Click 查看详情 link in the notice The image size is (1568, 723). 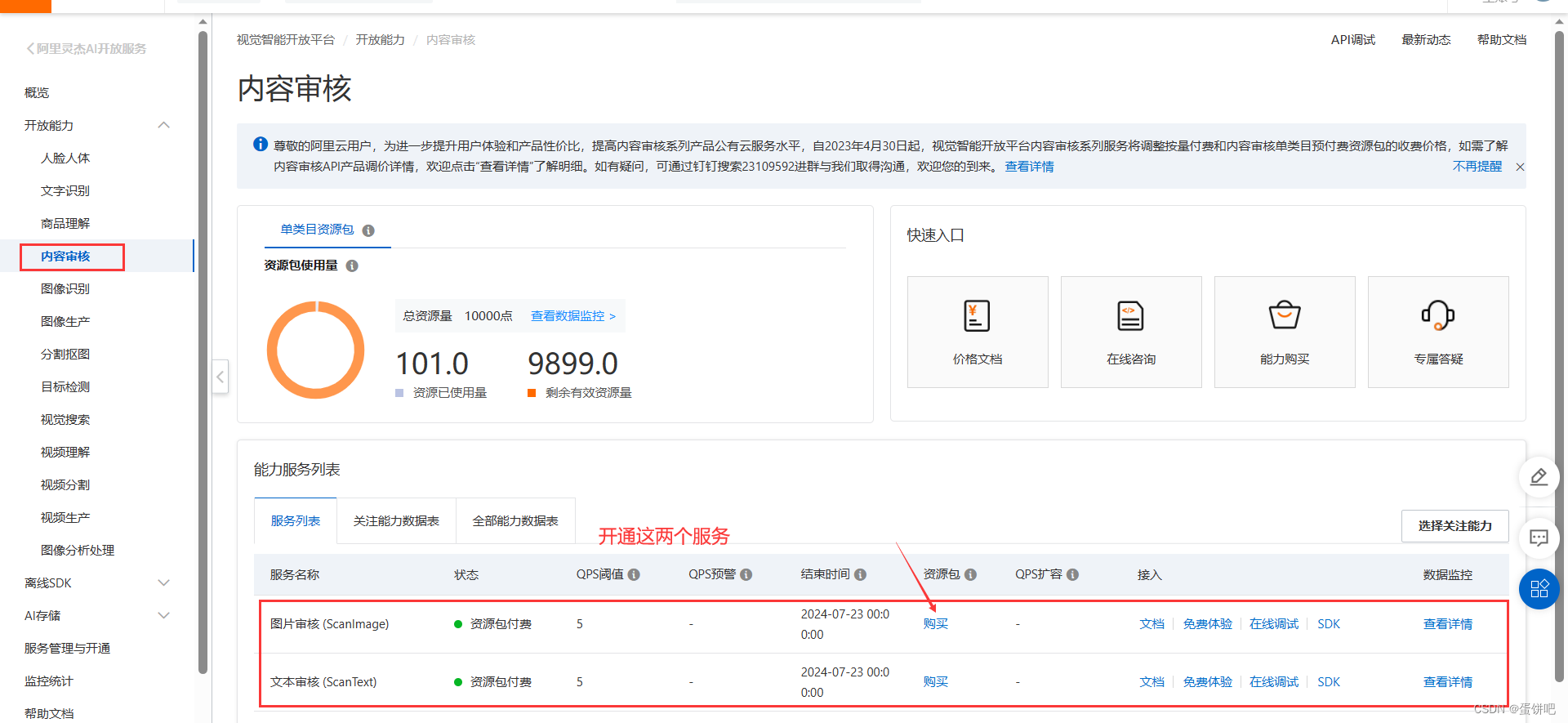coord(1029,166)
